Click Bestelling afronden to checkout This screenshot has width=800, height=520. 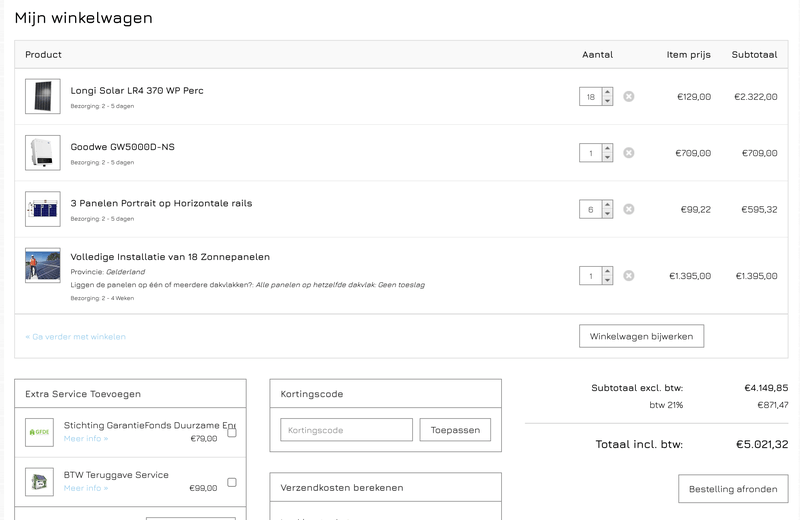coord(733,489)
